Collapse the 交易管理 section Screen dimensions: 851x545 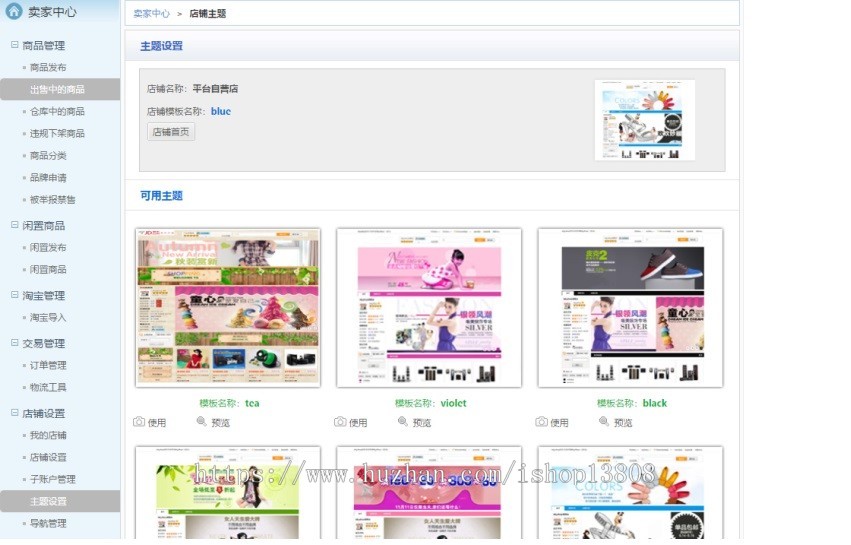pos(14,344)
